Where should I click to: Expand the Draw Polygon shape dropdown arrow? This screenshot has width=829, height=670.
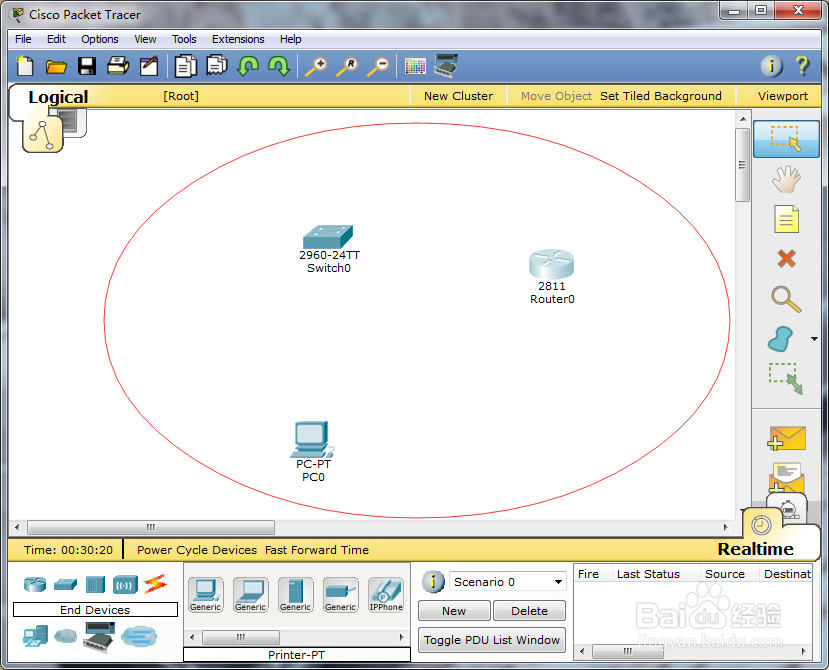[814, 339]
